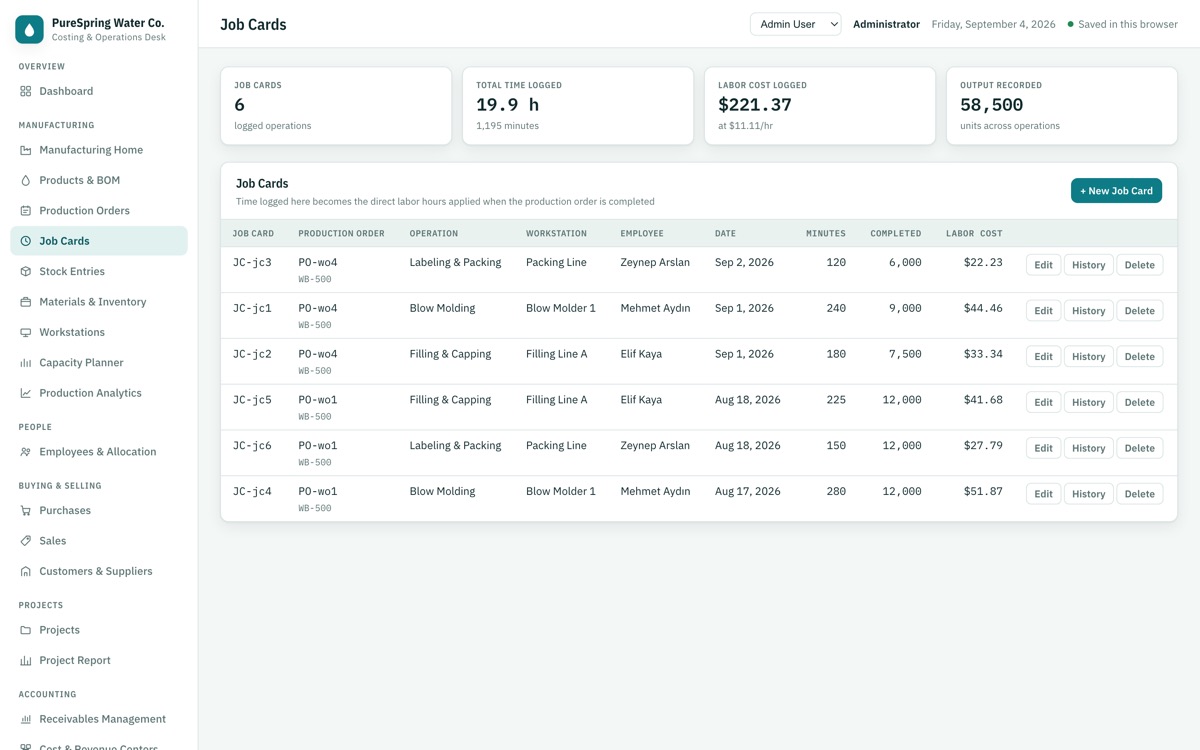The width and height of the screenshot is (1200, 750).
Task: Delete job card JC-jc5
Action: pyautogui.click(x=1139, y=402)
